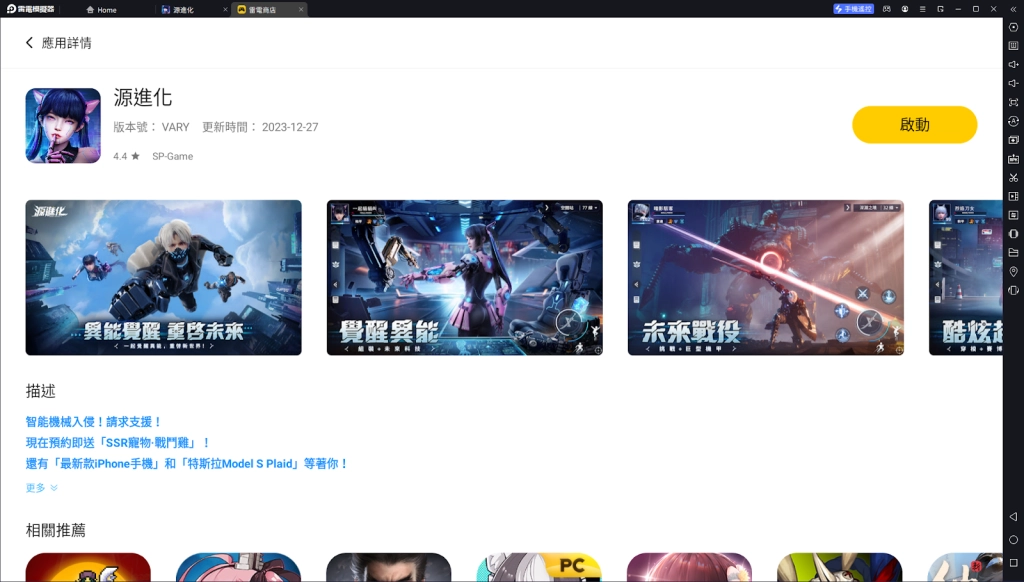Close the 源進化 tab
This screenshot has height=582, width=1024.
pos(225,9)
